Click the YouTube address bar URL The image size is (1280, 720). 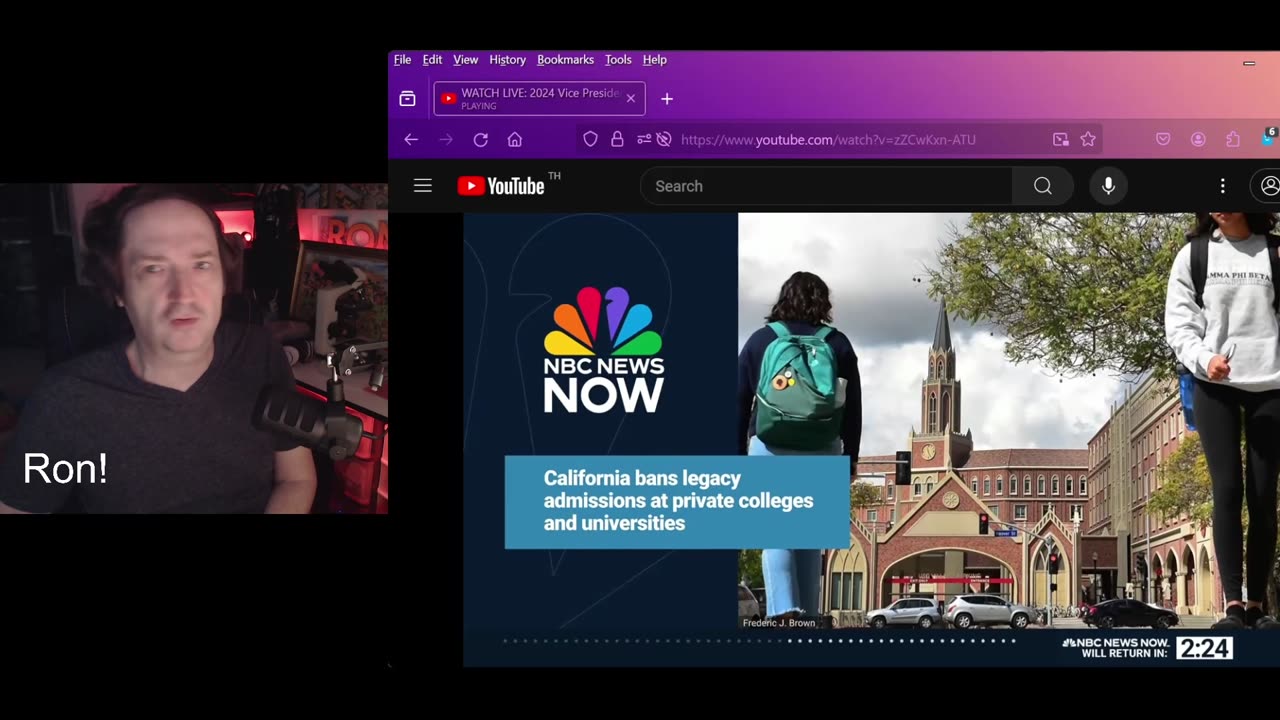tap(828, 140)
